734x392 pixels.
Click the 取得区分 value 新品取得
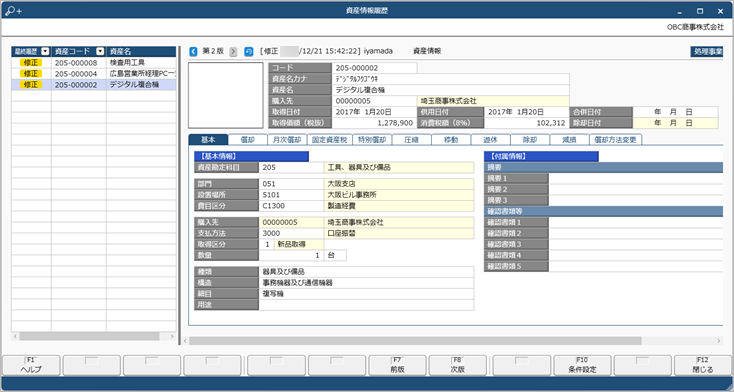pyautogui.click(x=299, y=244)
